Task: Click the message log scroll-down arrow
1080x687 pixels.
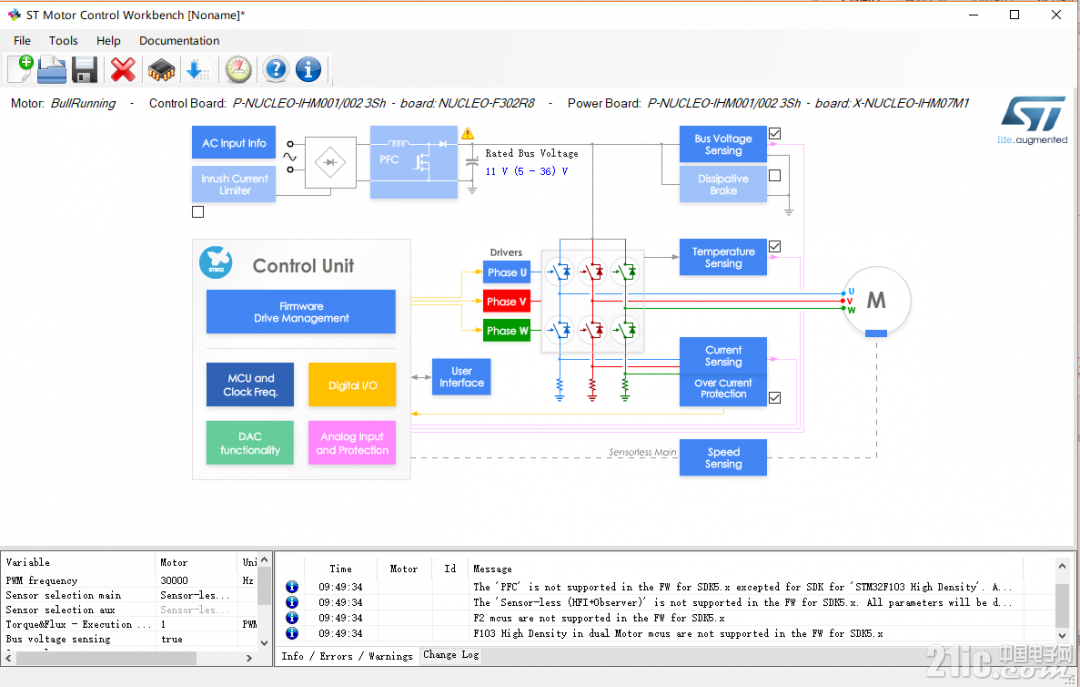Action: click(1062, 635)
